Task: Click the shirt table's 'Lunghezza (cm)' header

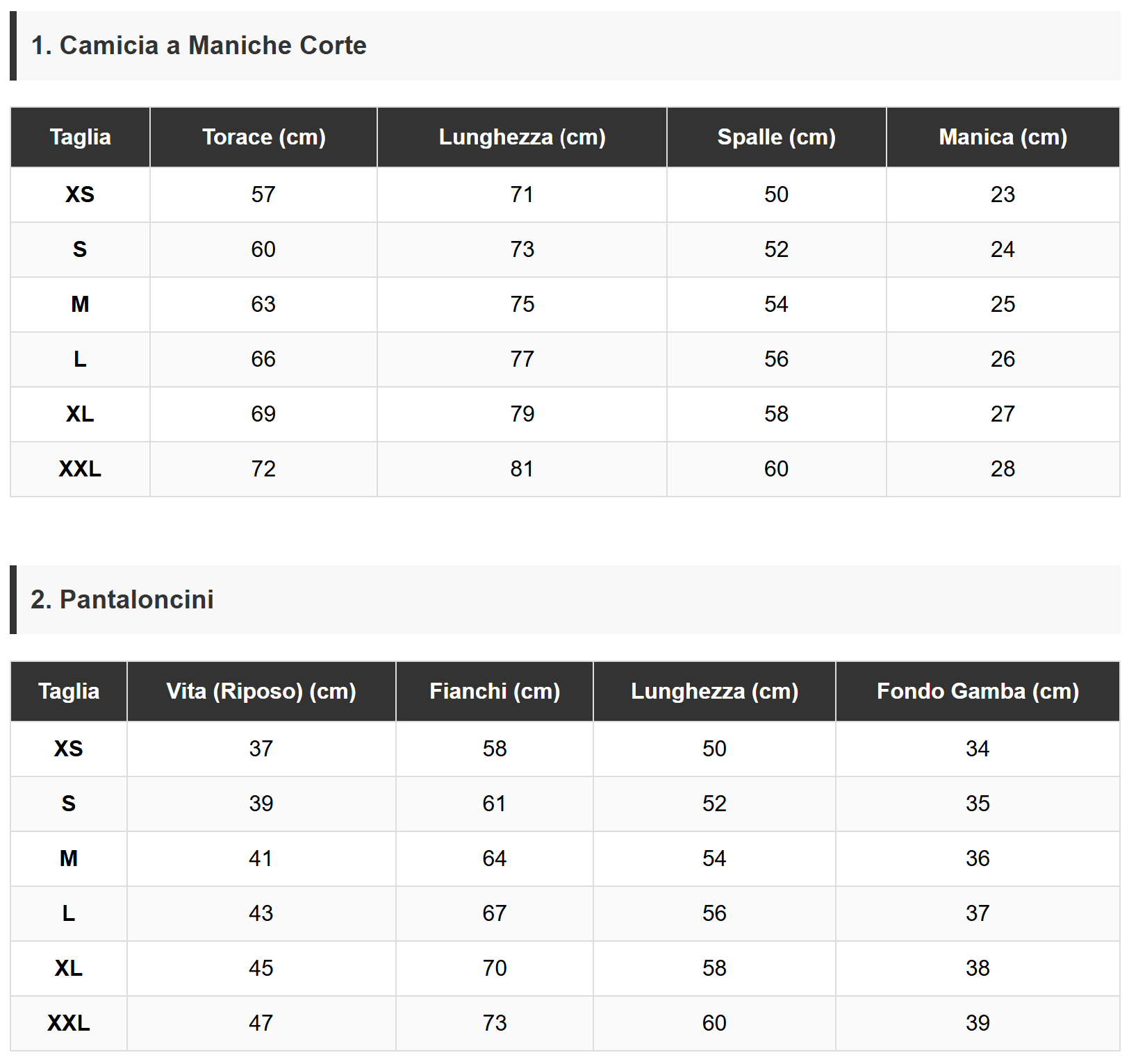Action: 522,137
